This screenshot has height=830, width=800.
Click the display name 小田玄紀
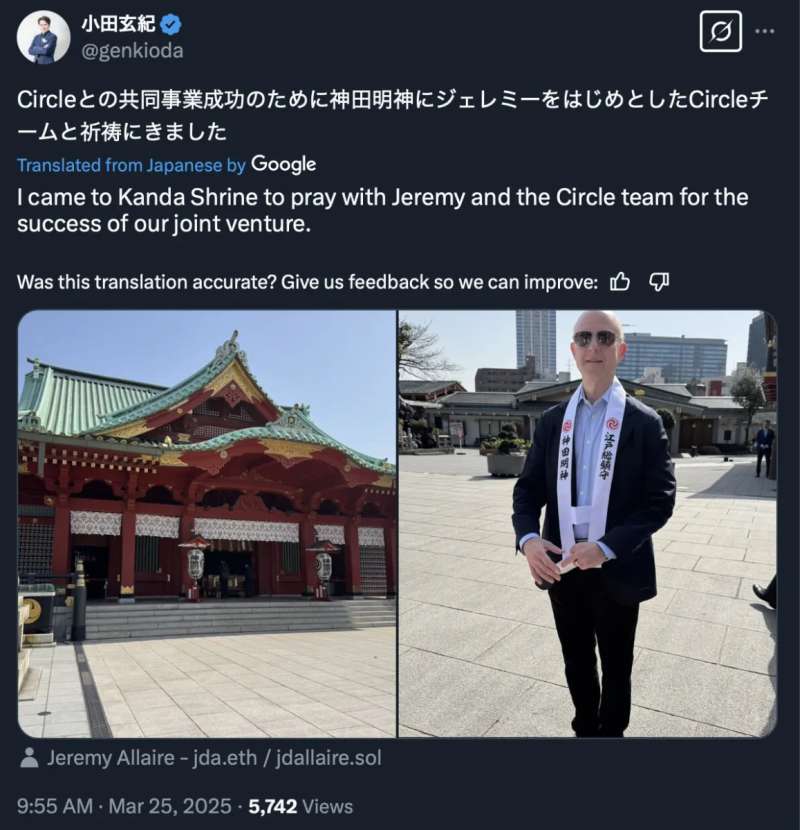pos(118,24)
